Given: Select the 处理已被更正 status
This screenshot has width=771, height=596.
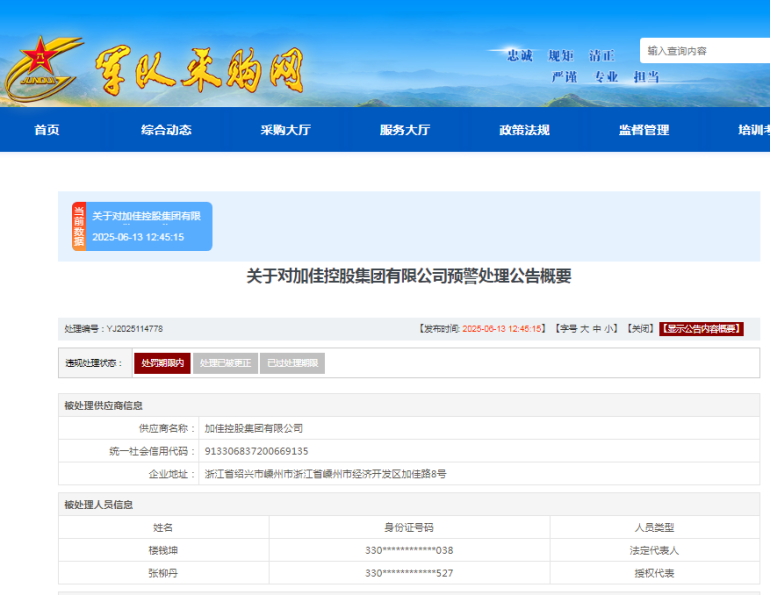Looking at the screenshot, I should tap(225, 363).
